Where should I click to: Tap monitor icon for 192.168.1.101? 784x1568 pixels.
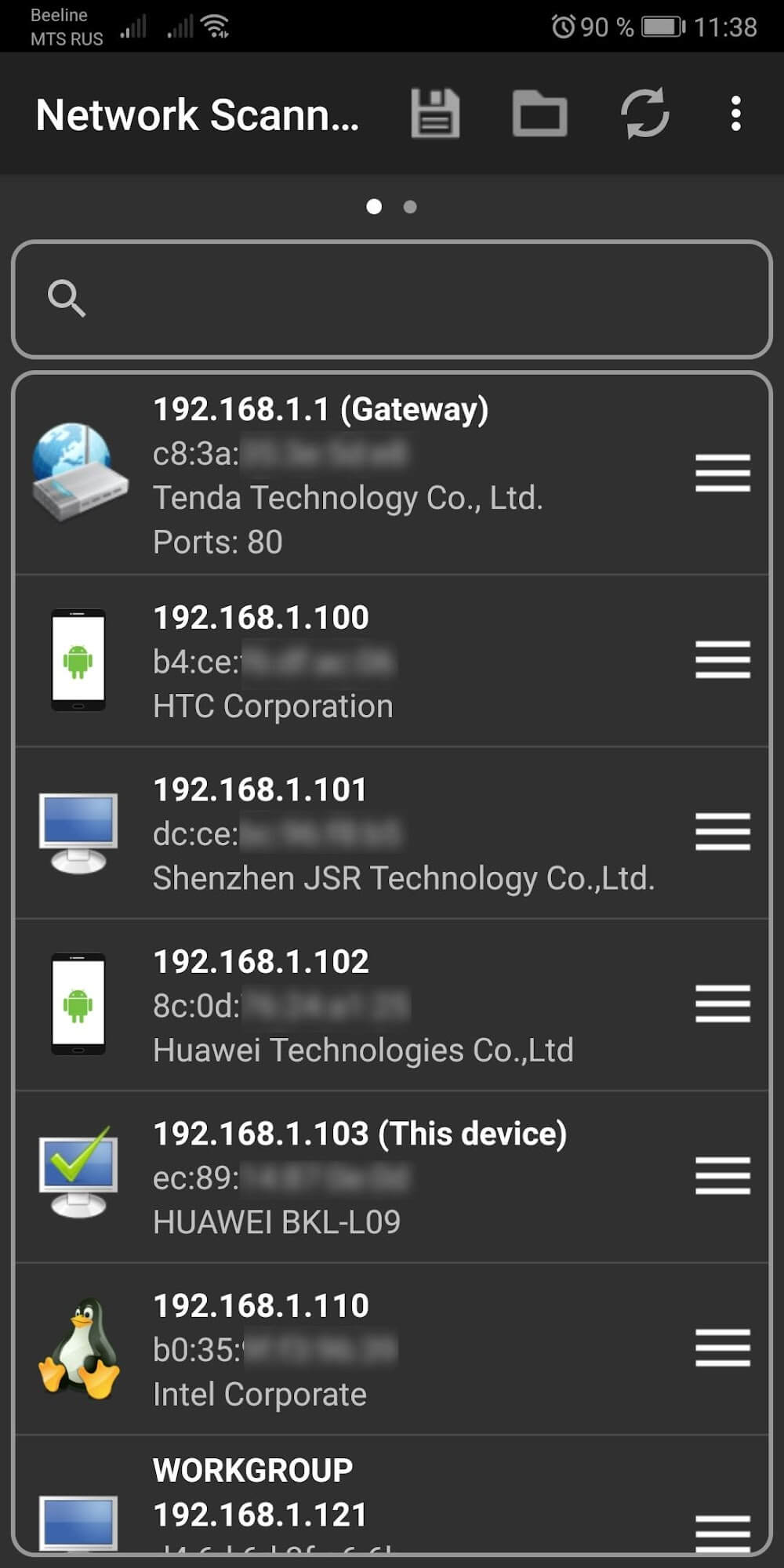tap(78, 833)
